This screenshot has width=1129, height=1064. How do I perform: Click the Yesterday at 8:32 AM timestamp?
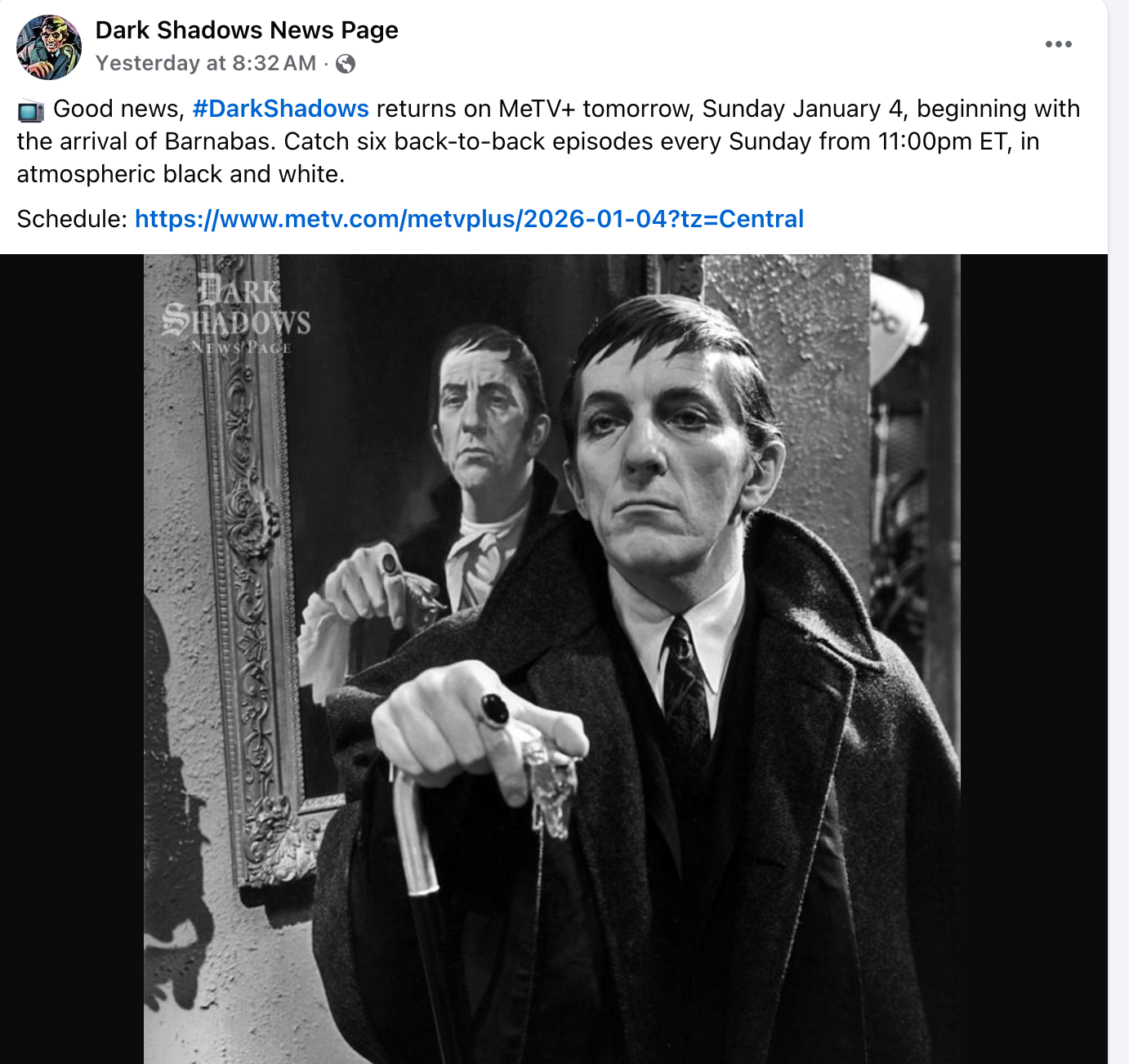coord(206,64)
